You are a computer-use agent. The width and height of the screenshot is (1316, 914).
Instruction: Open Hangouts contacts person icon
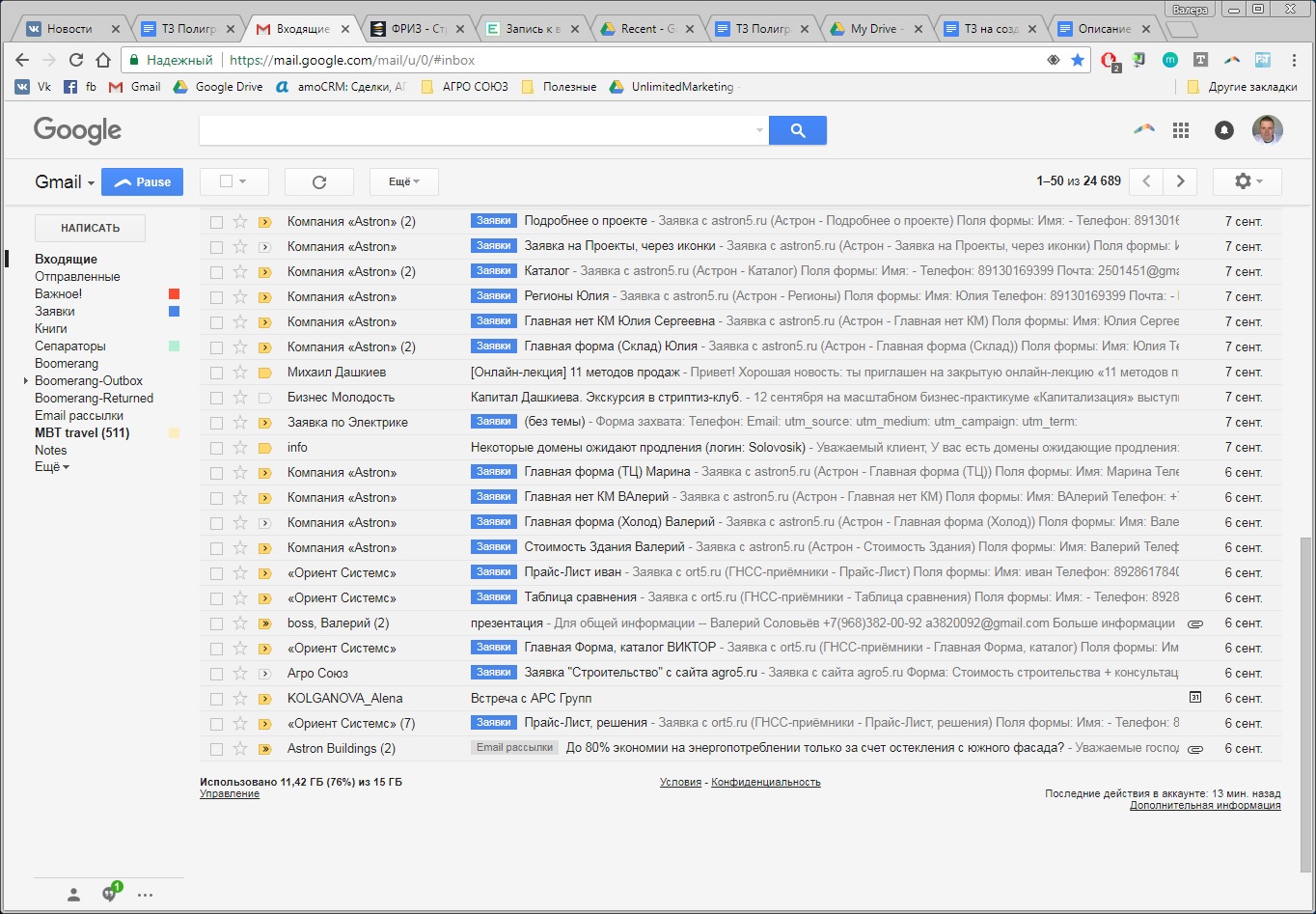click(x=73, y=895)
